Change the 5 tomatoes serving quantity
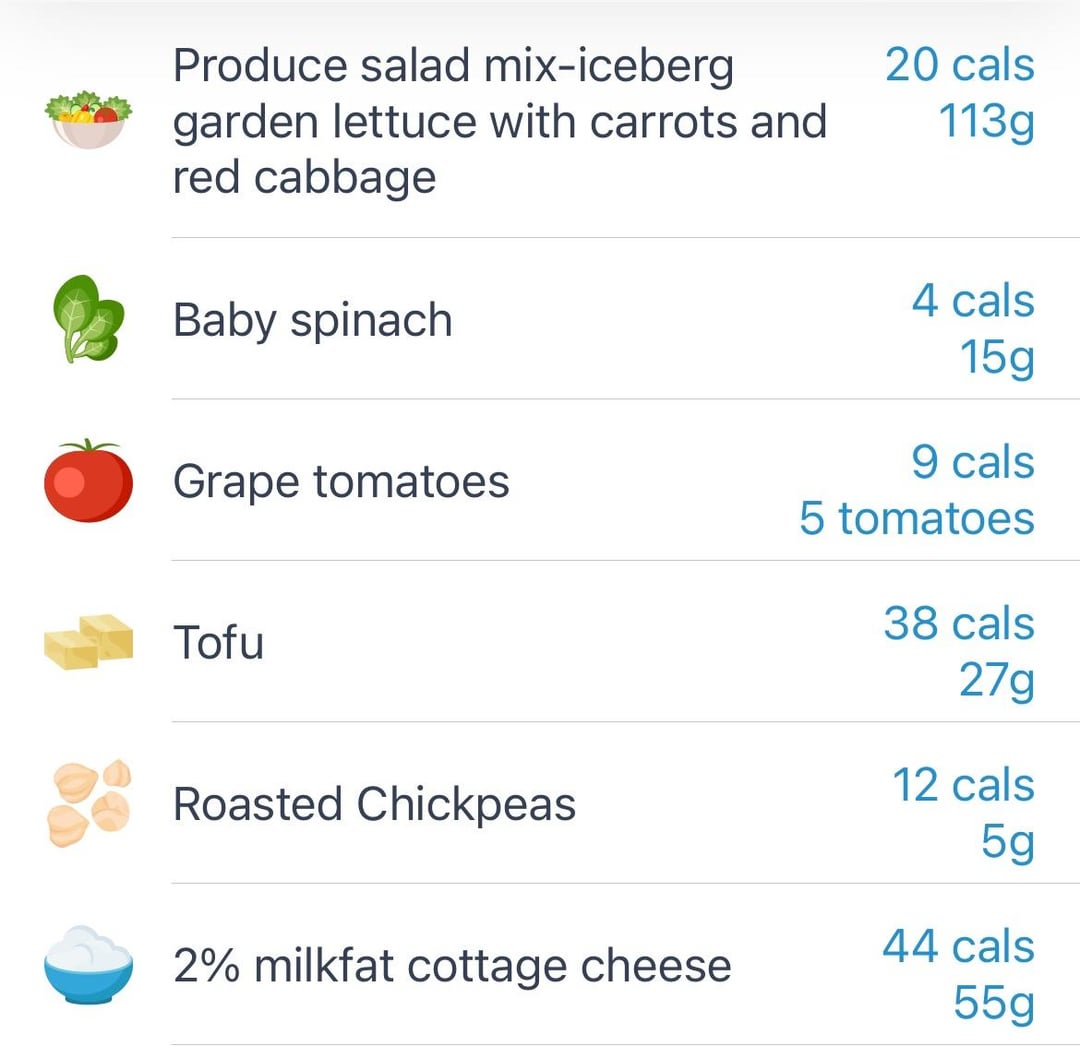The height and width of the screenshot is (1046, 1080). click(x=917, y=519)
